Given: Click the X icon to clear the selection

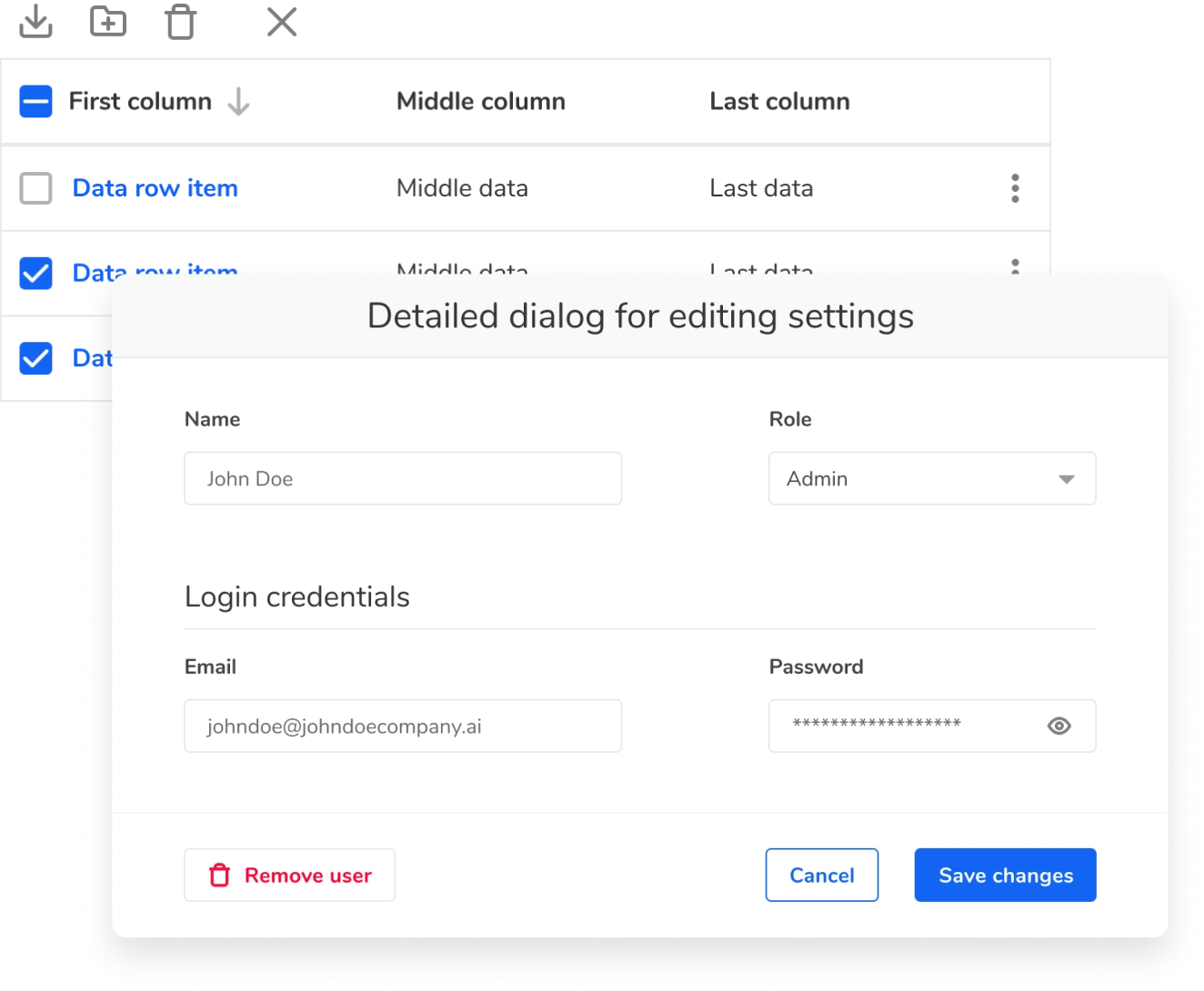Looking at the screenshot, I should [x=282, y=22].
